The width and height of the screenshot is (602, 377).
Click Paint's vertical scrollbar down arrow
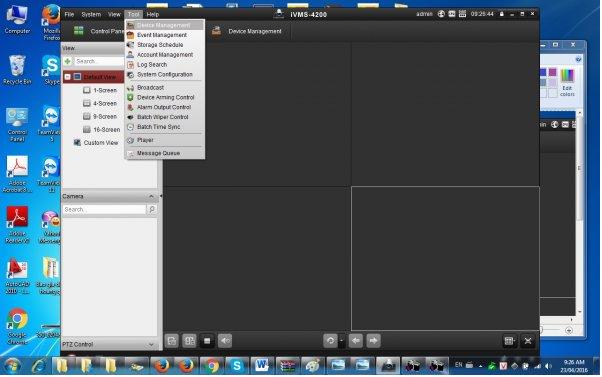tap(580, 312)
